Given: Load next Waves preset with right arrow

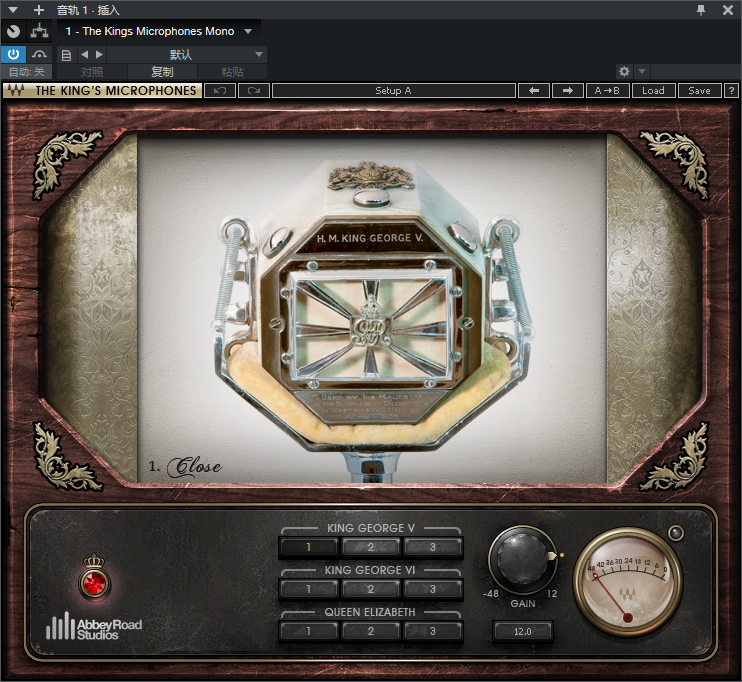Looking at the screenshot, I should pos(568,90).
